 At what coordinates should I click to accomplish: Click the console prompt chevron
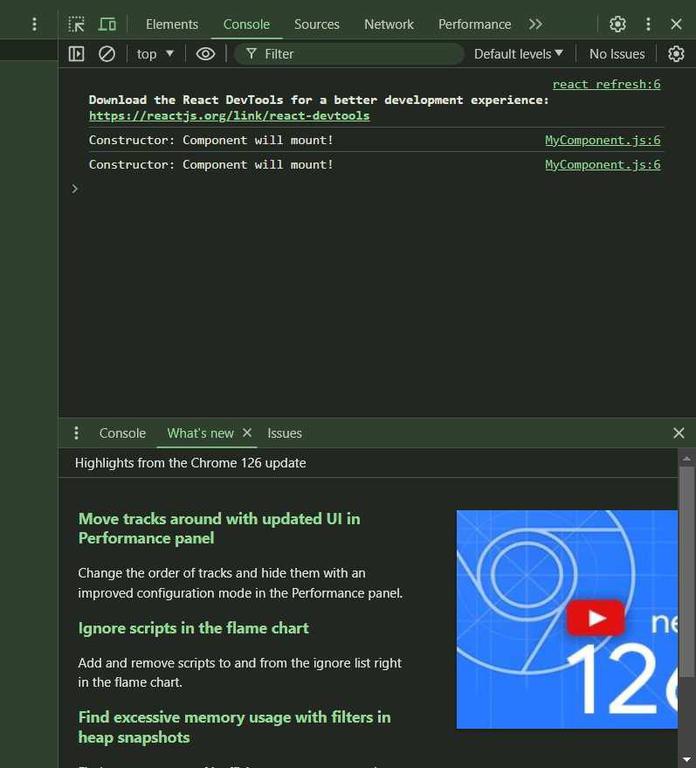click(x=74, y=189)
